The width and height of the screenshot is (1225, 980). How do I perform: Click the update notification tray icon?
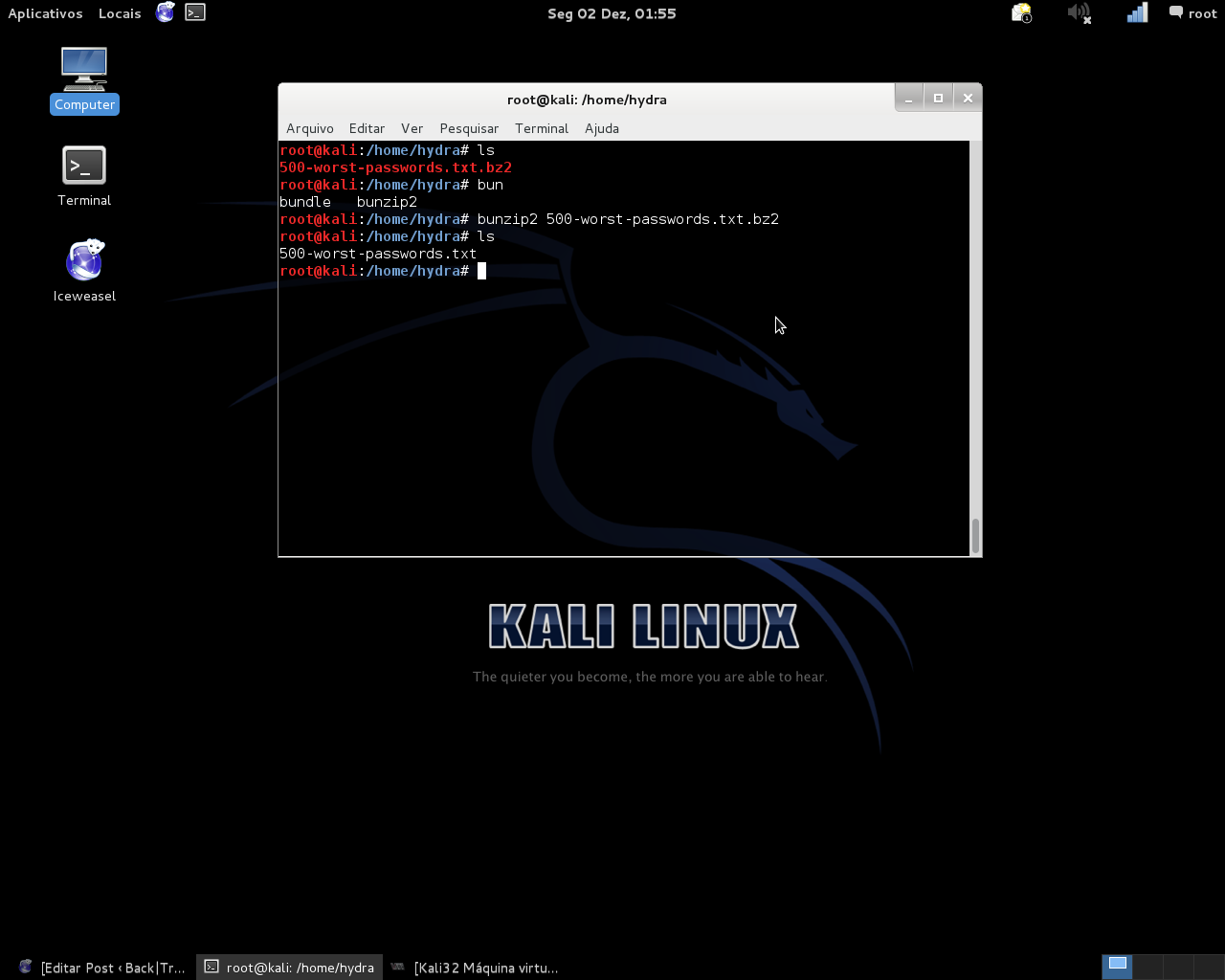[1022, 13]
